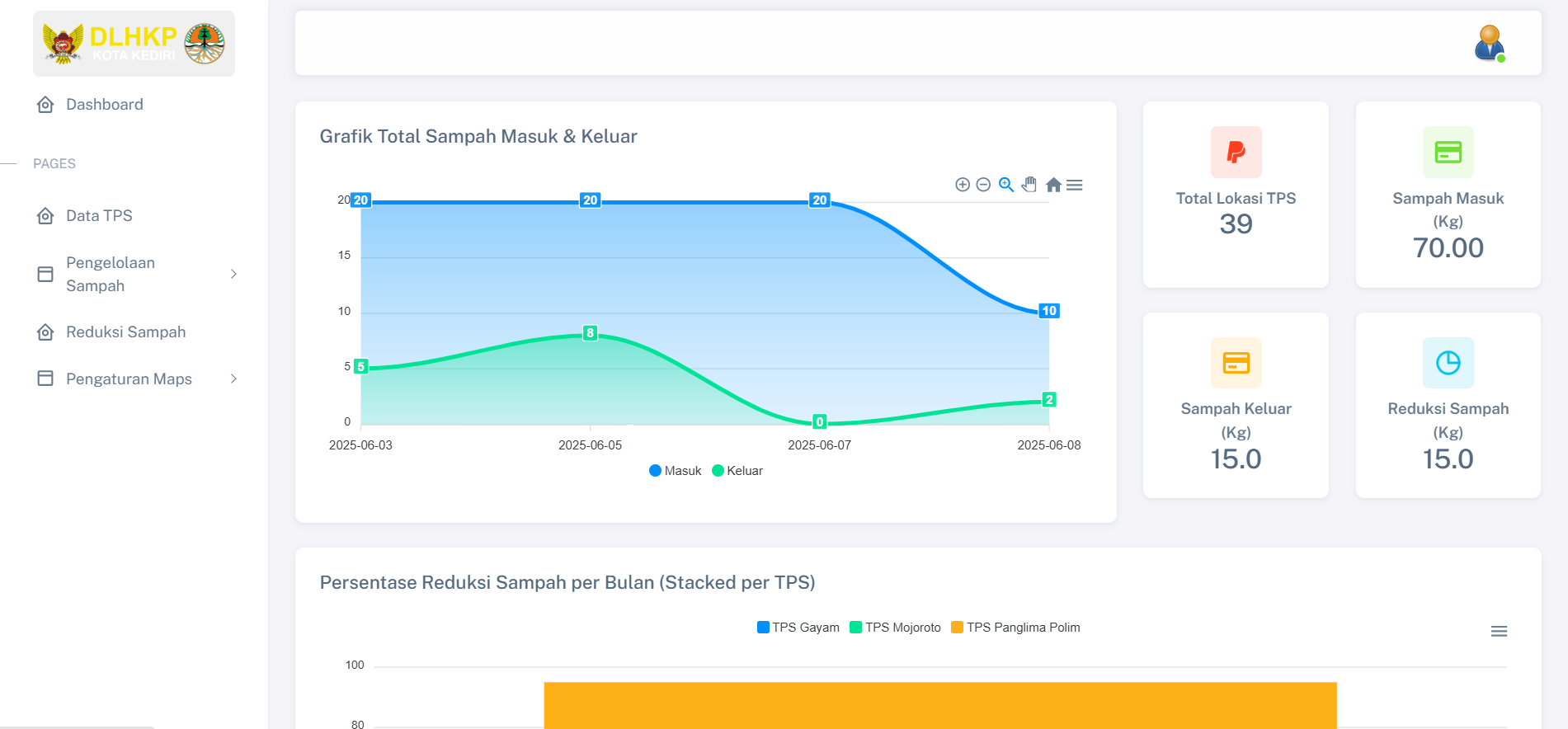Expand the Pengelolaan Sampah submenu
Image resolution: width=1568 pixels, height=729 pixels.
(138, 274)
